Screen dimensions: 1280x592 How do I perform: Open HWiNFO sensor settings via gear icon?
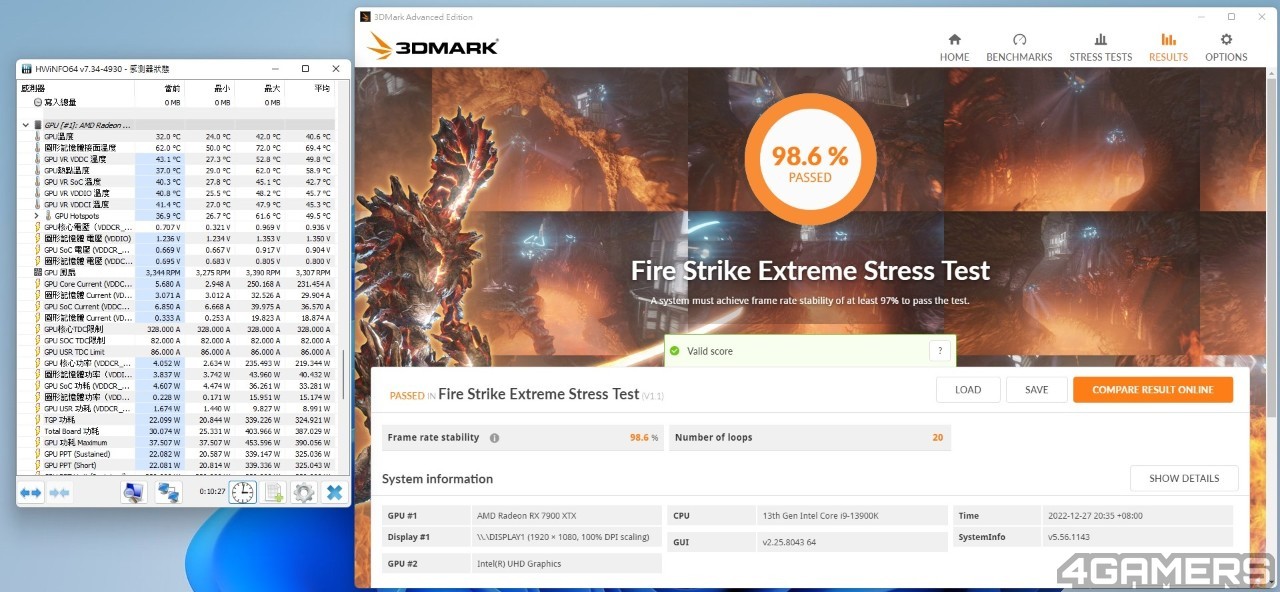click(x=304, y=492)
